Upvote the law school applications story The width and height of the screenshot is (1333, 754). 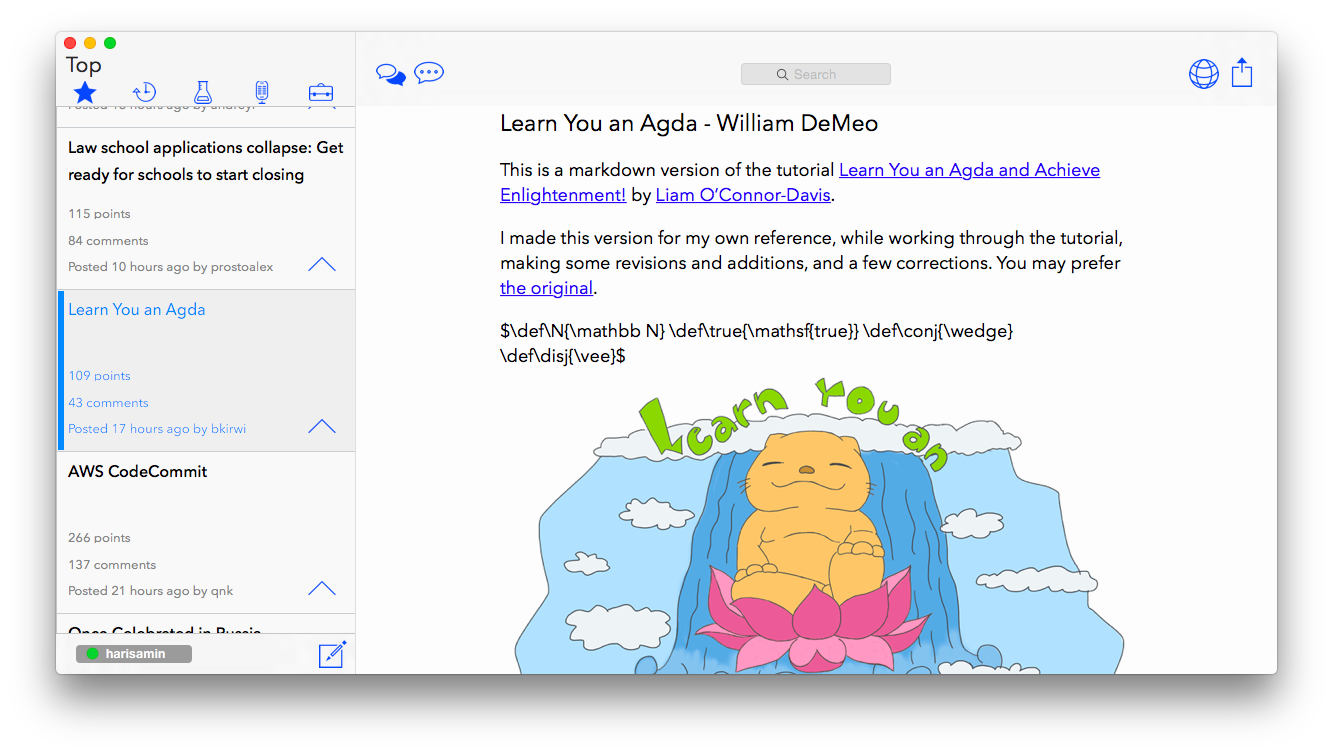coord(321,264)
